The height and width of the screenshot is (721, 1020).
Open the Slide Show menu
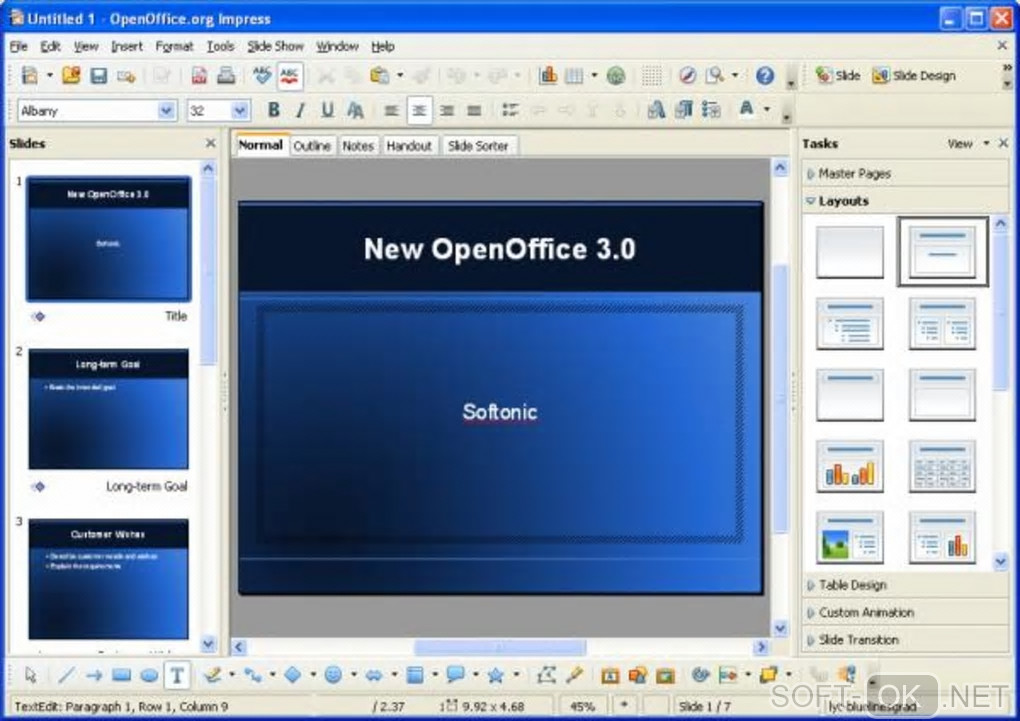(x=275, y=46)
